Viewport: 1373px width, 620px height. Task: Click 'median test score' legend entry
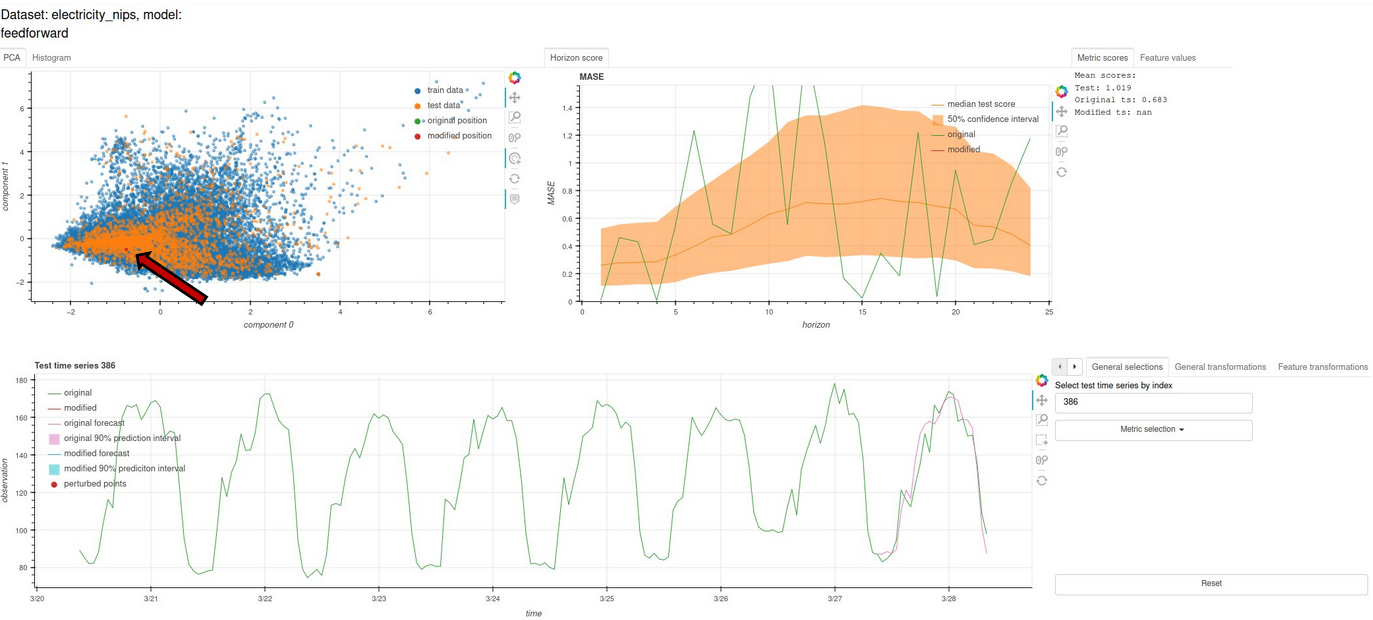pos(973,104)
